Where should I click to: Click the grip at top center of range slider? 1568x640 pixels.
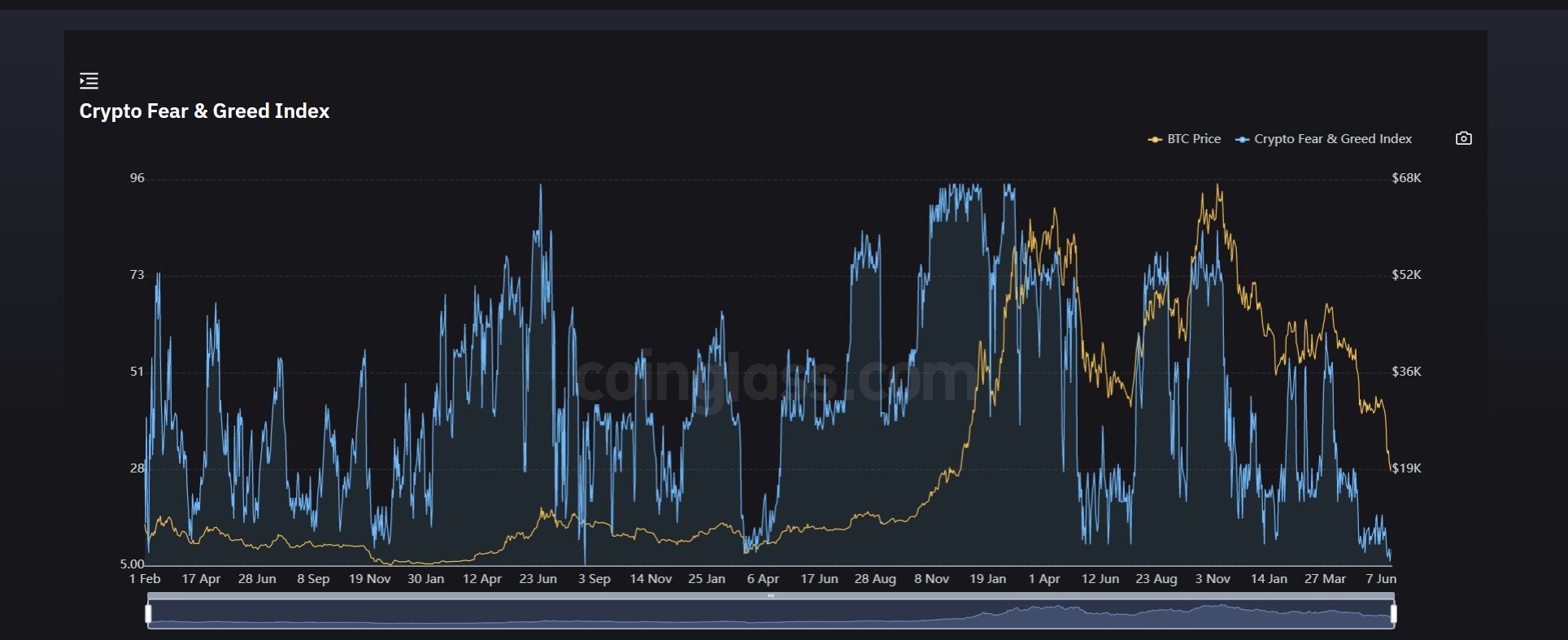(x=770, y=596)
